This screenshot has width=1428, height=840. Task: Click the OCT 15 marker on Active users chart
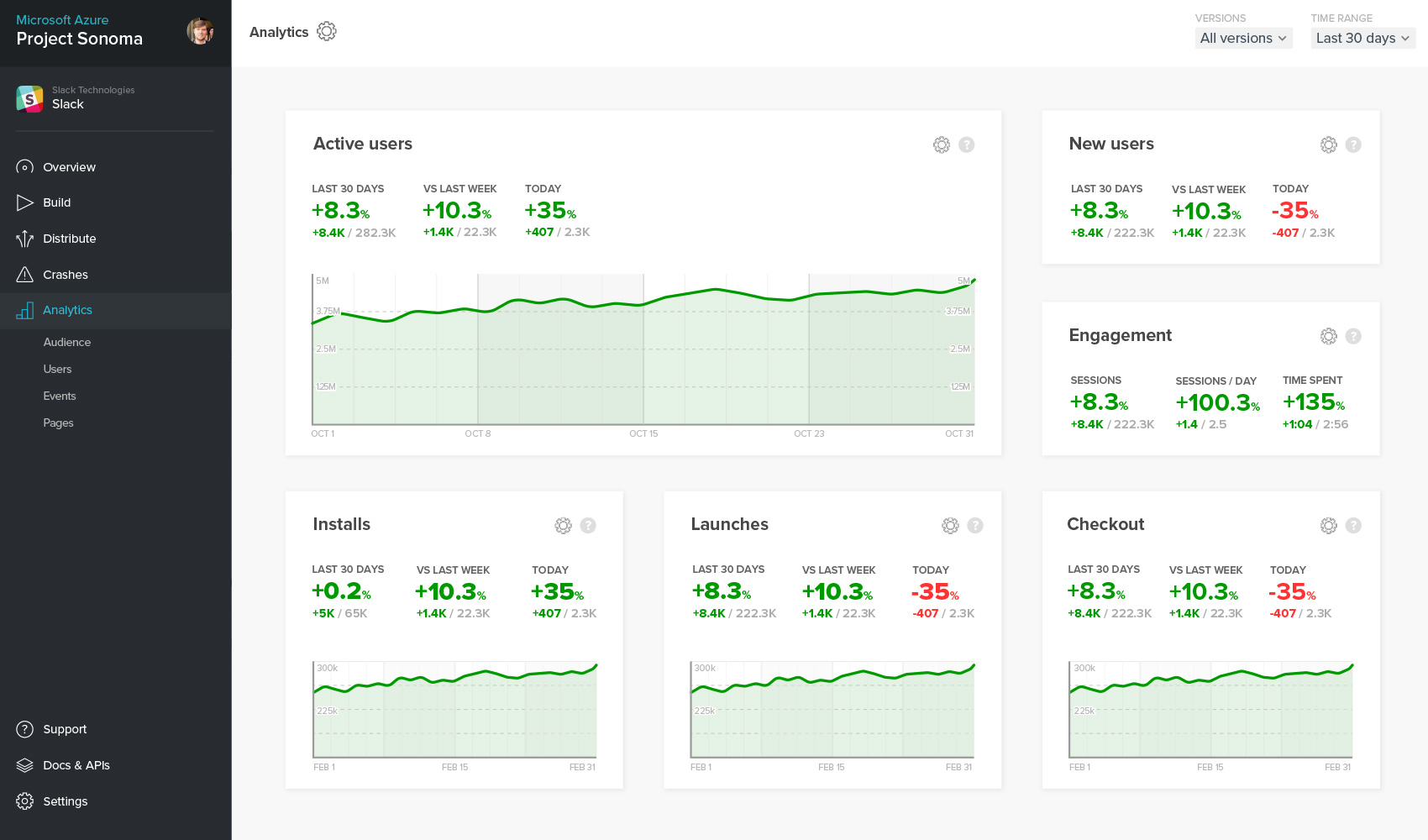643,433
